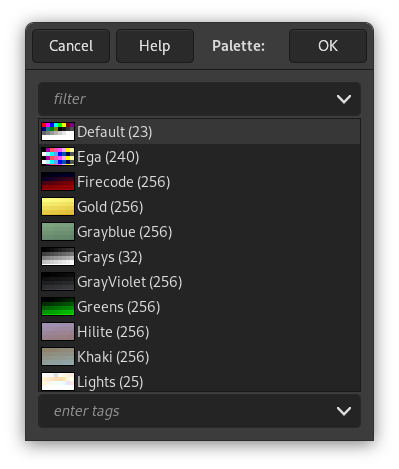Select the Greens palette preview thumbnail

(x=58, y=307)
